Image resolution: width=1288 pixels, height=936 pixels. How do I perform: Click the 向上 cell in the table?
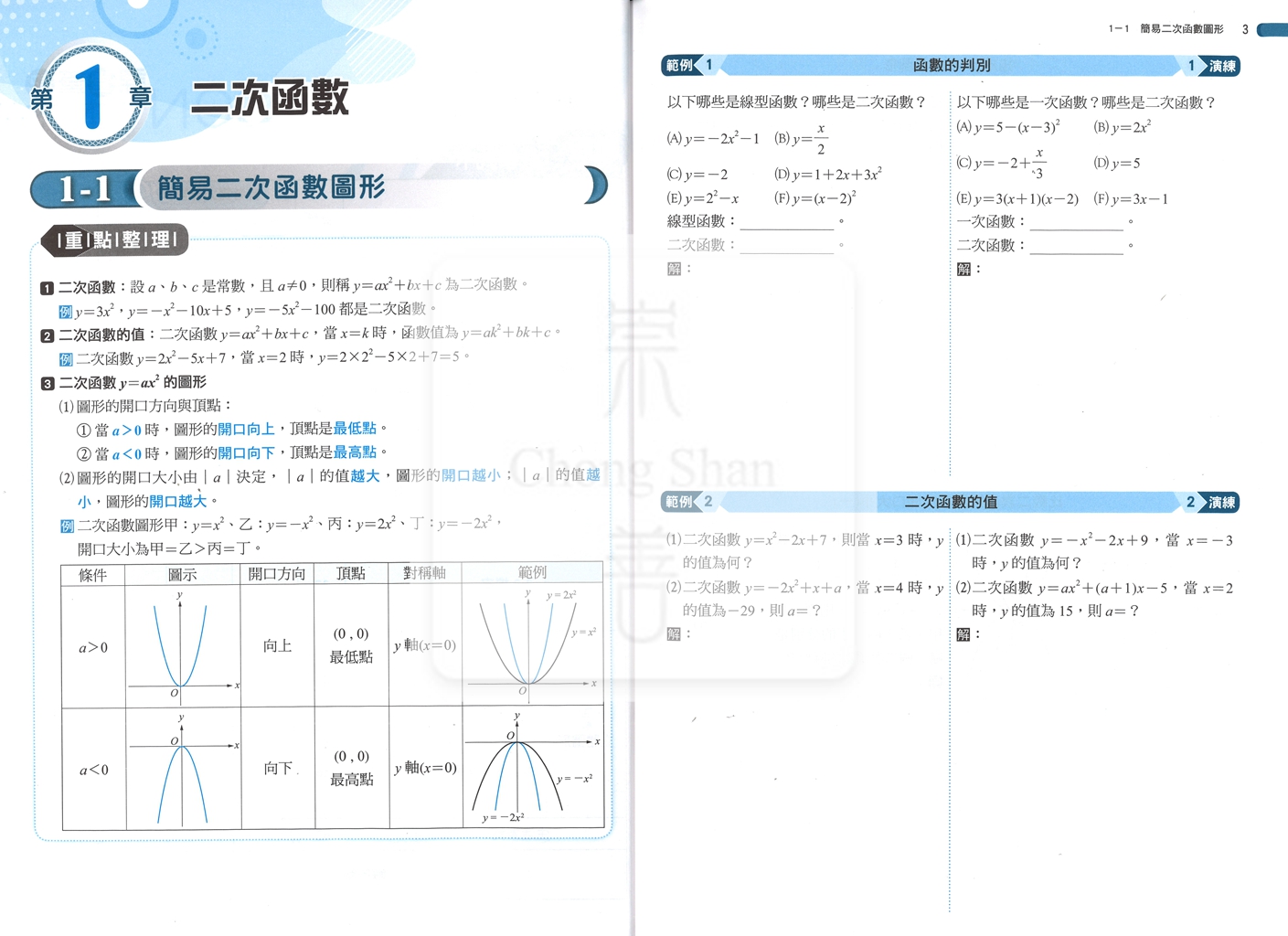278,646
